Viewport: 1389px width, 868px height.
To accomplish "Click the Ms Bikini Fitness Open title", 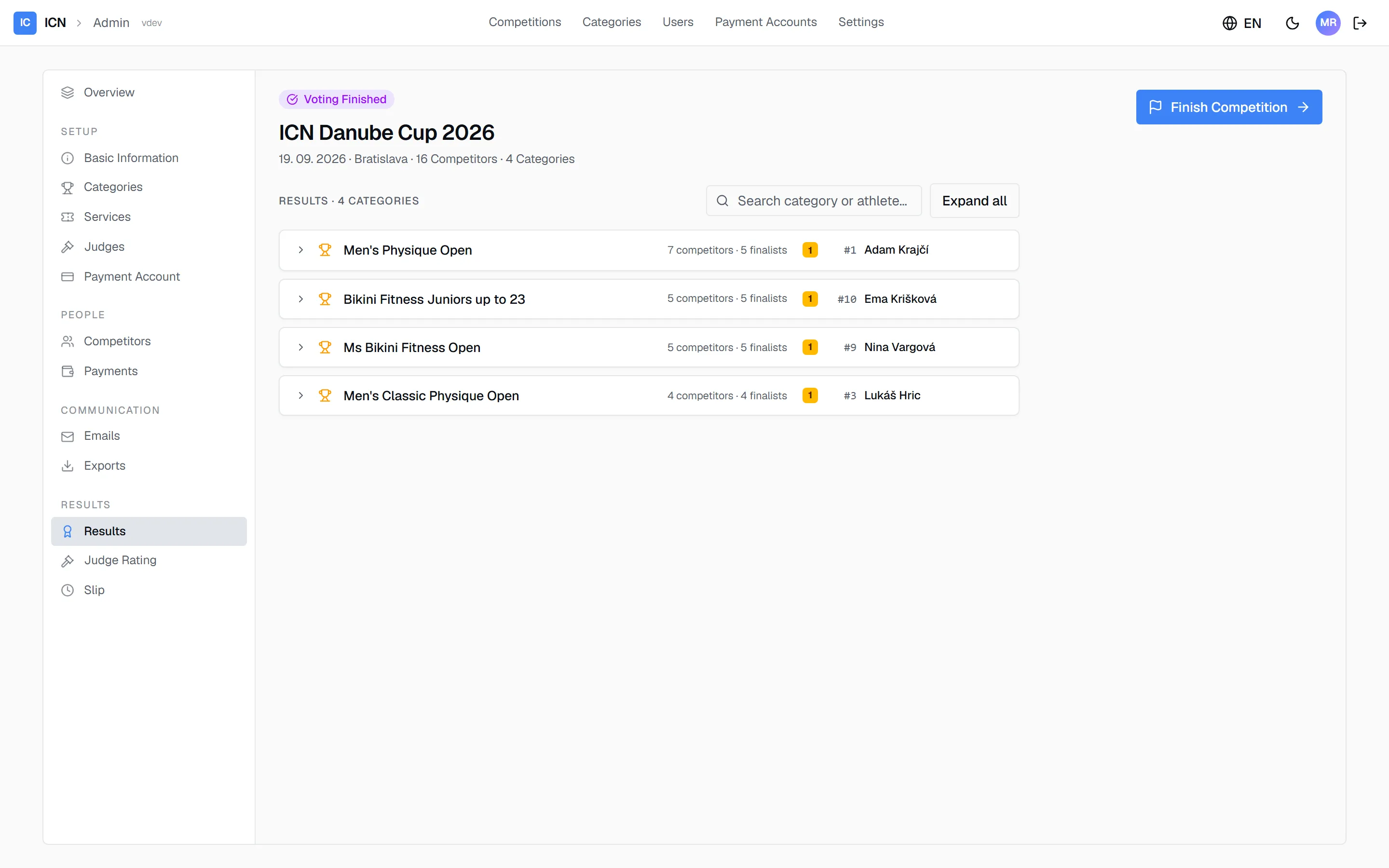I will [411, 347].
